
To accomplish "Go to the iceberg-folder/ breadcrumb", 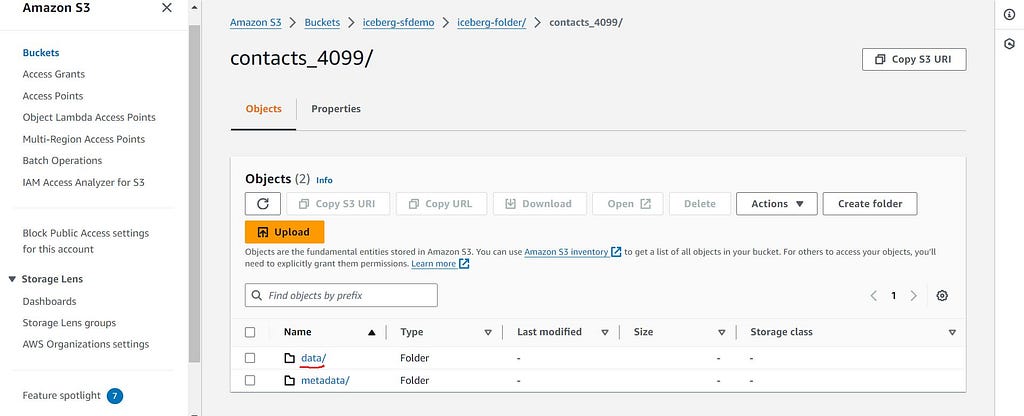I will [x=492, y=22].
